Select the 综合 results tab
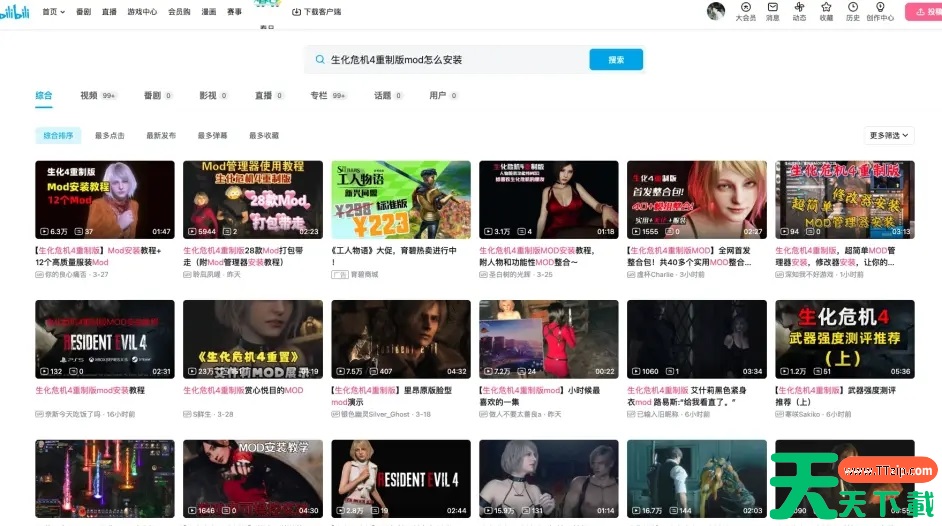 (44, 95)
